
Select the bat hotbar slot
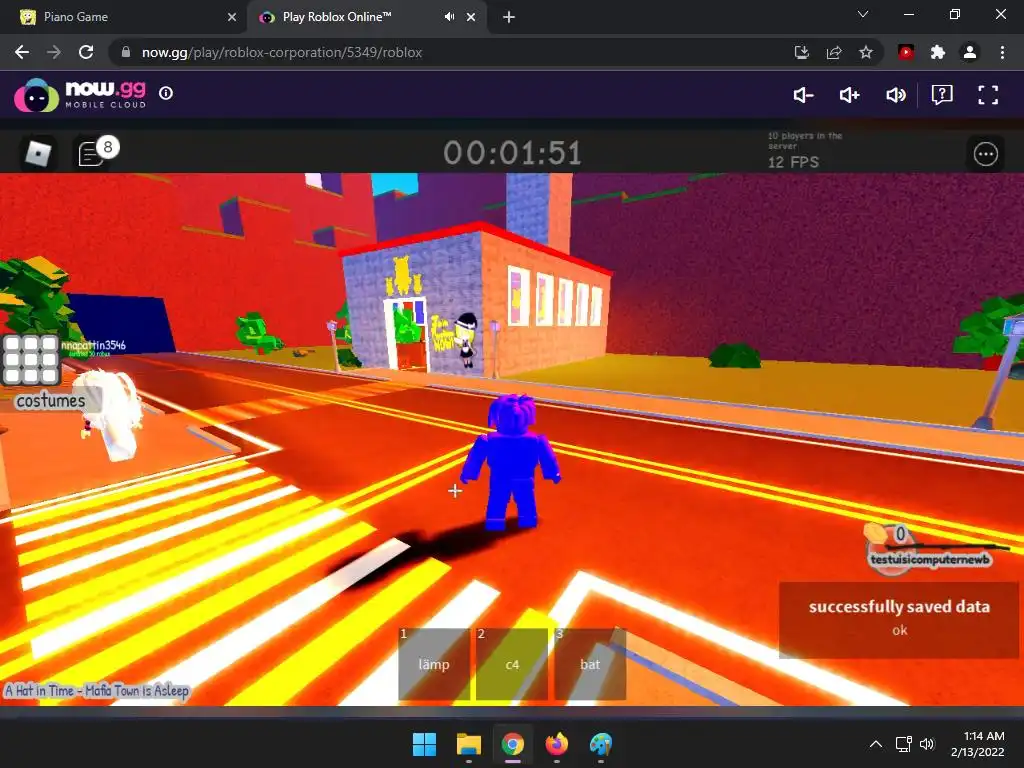[x=590, y=664]
